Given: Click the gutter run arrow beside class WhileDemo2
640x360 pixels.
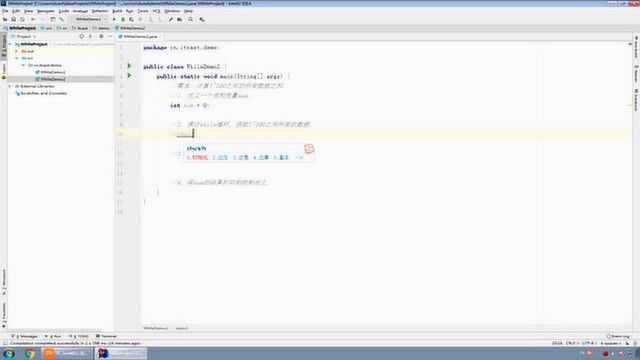Looking at the screenshot, I should tap(129, 66).
